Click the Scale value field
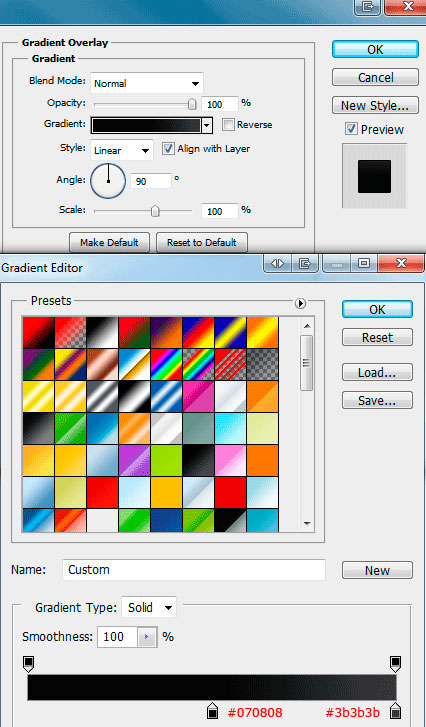 pos(219,211)
